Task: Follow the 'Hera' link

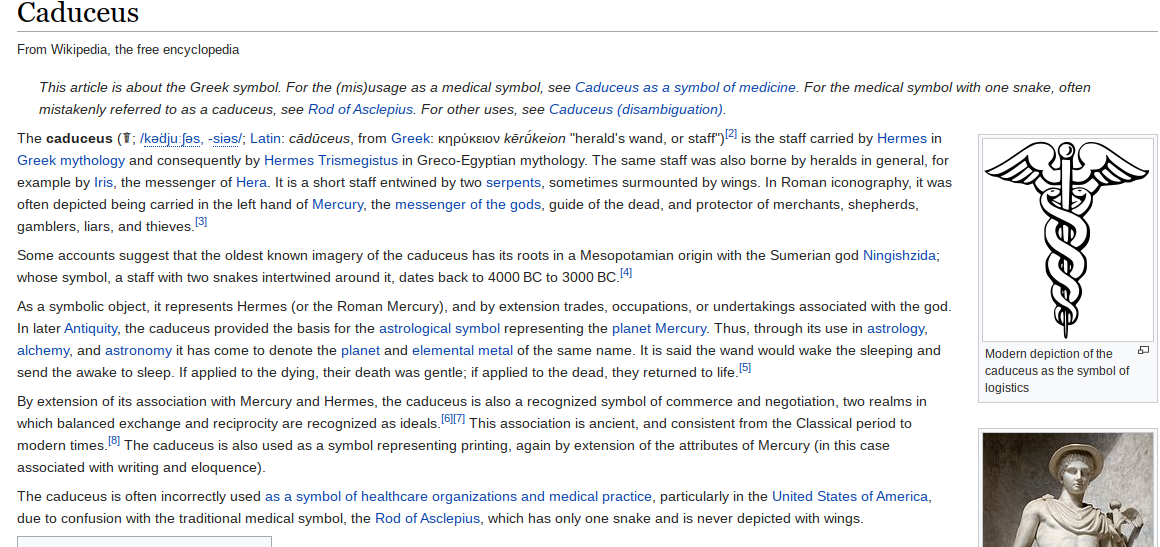Action: (x=251, y=183)
